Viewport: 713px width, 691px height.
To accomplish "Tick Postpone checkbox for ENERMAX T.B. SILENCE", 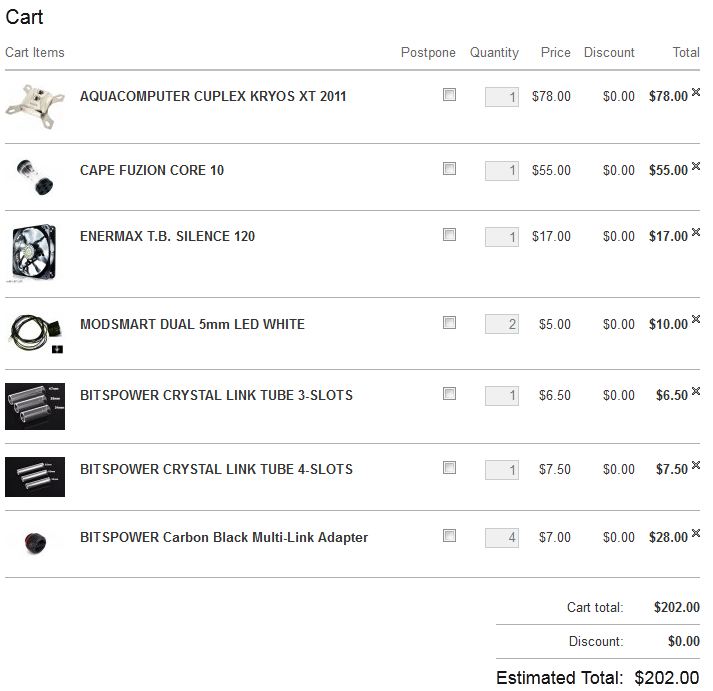I will tap(449, 235).
